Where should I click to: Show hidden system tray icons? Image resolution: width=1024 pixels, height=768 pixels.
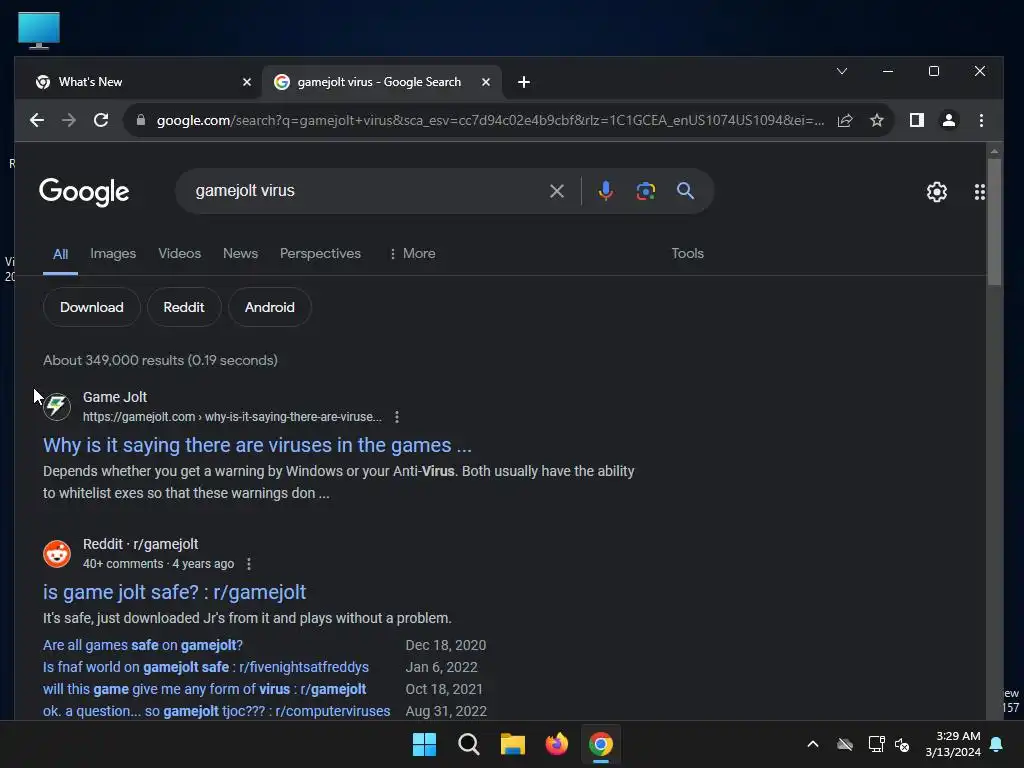813,744
